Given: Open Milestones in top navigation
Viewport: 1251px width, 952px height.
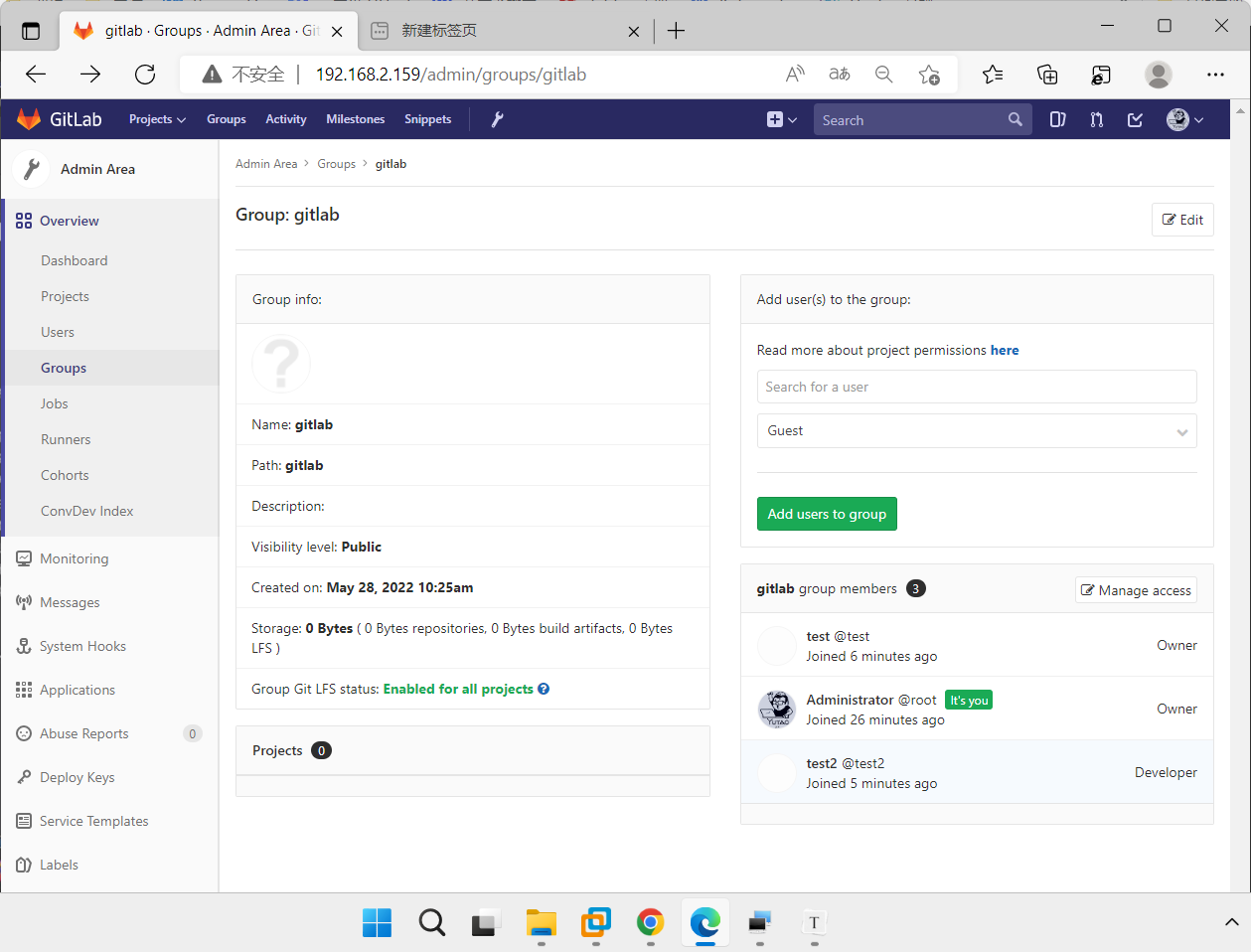Looking at the screenshot, I should coord(356,119).
